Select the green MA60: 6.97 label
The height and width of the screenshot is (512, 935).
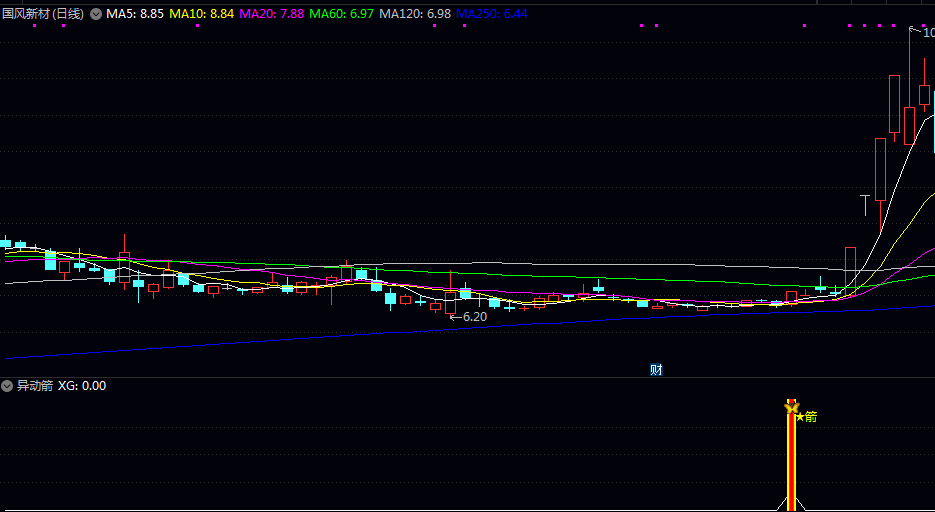pyautogui.click(x=342, y=14)
